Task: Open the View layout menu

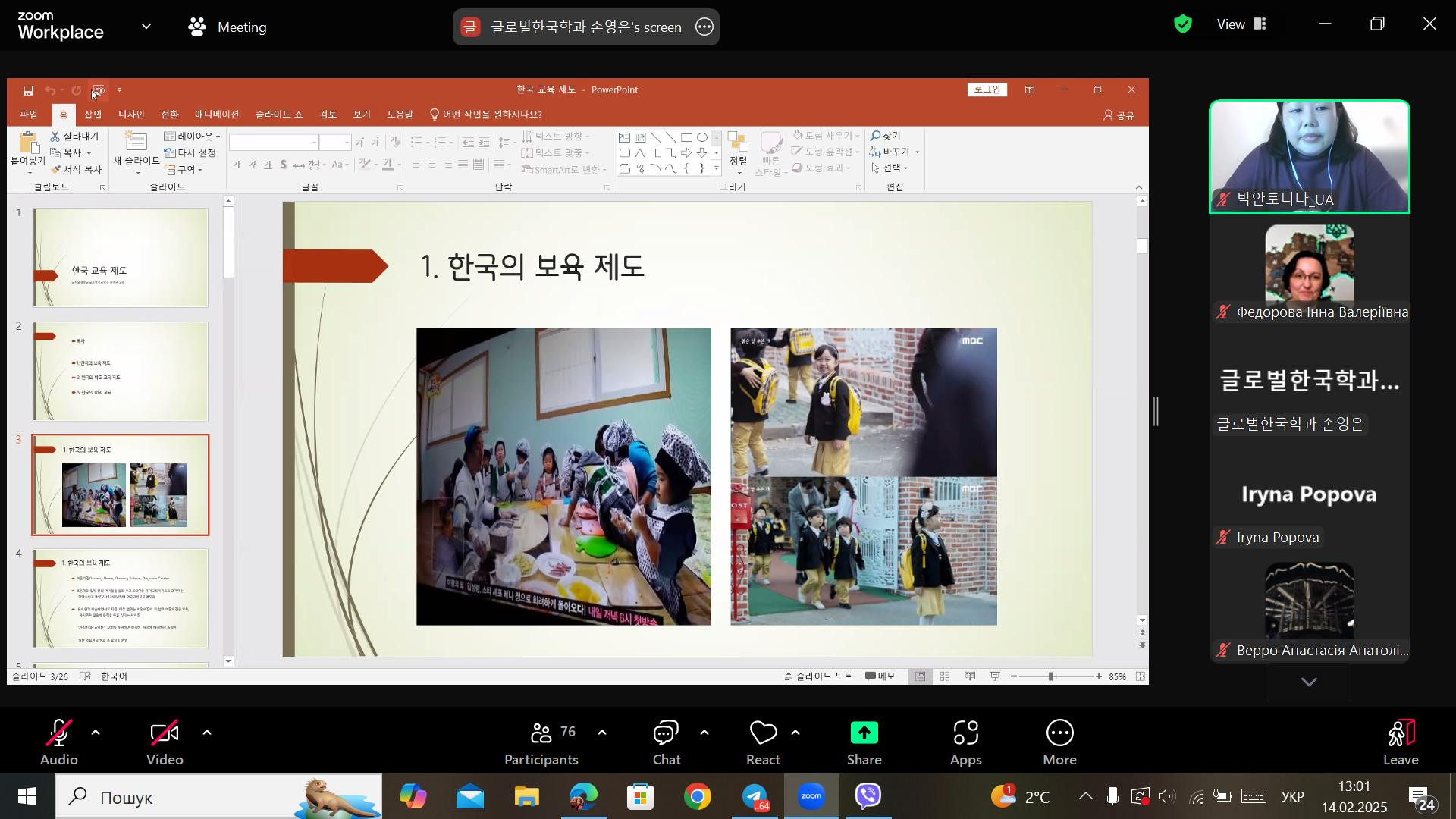Action: [x=1241, y=24]
